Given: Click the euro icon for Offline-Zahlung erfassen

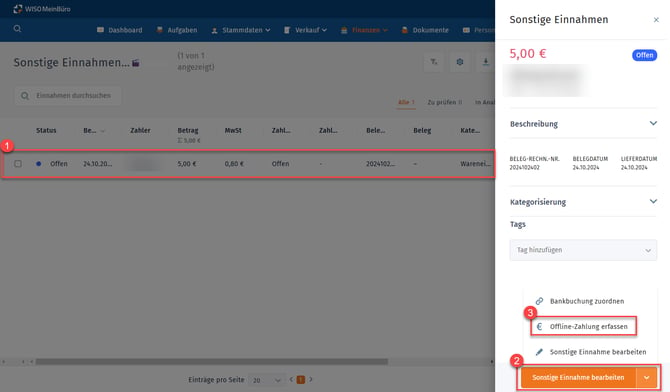Looking at the screenshot, I should 539,327.
